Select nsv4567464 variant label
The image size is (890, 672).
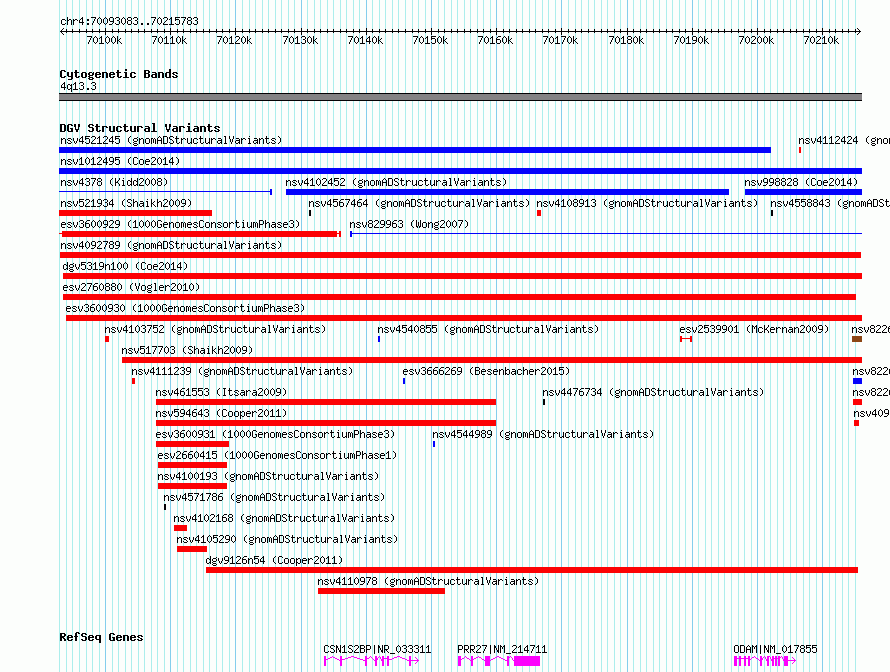(x=419, y=203)
